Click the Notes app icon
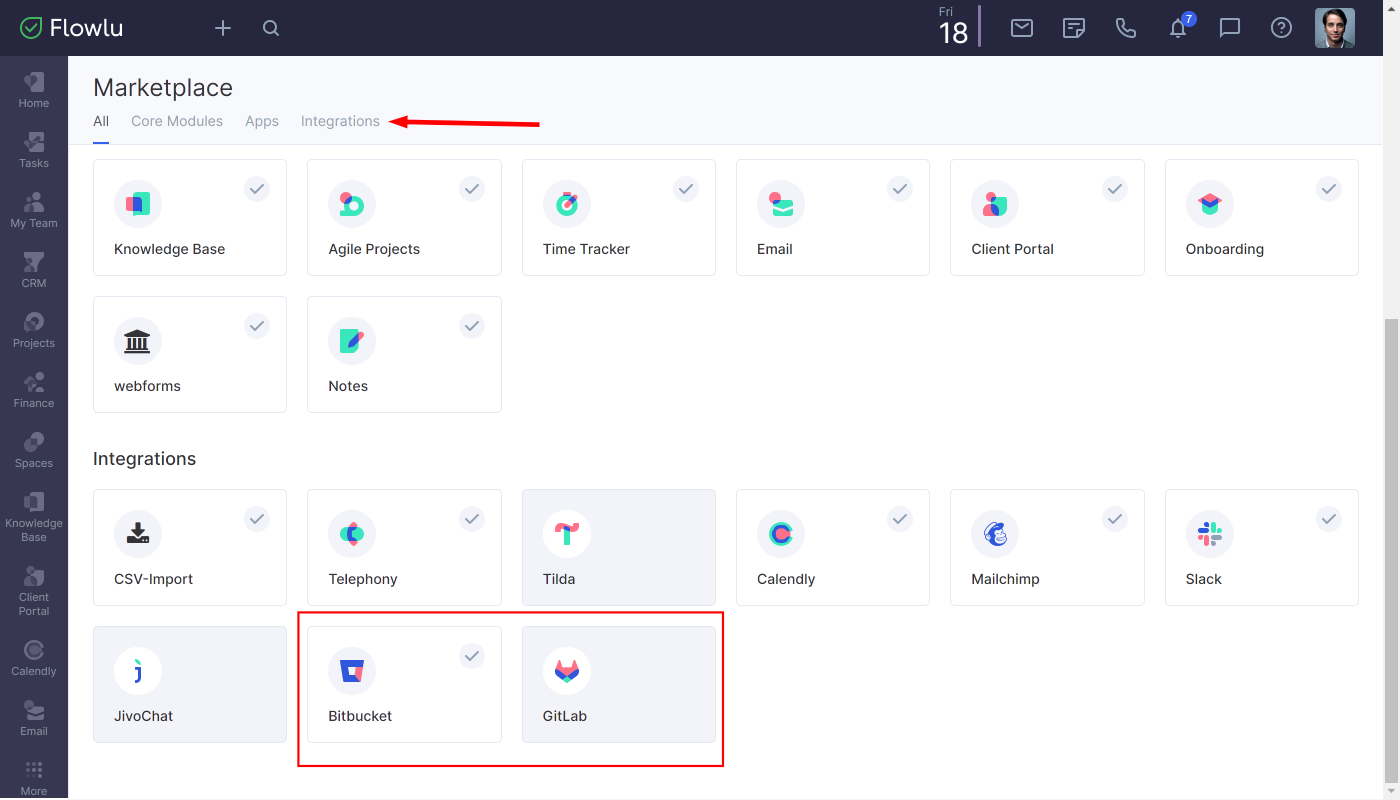The width and height of the screenshot is (1400, 800). 352,341
